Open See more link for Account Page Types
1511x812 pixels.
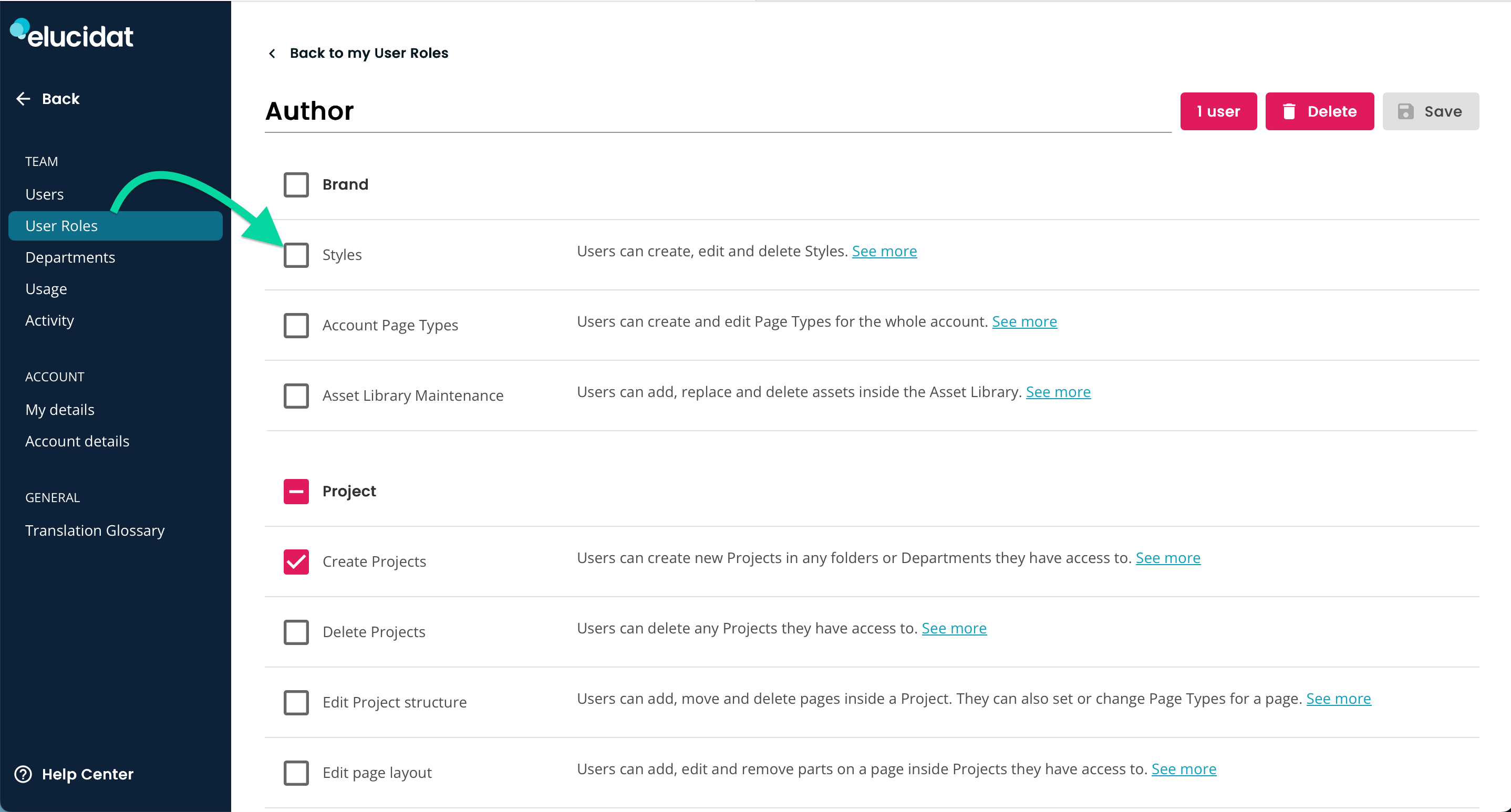[x=1024, y=321]
